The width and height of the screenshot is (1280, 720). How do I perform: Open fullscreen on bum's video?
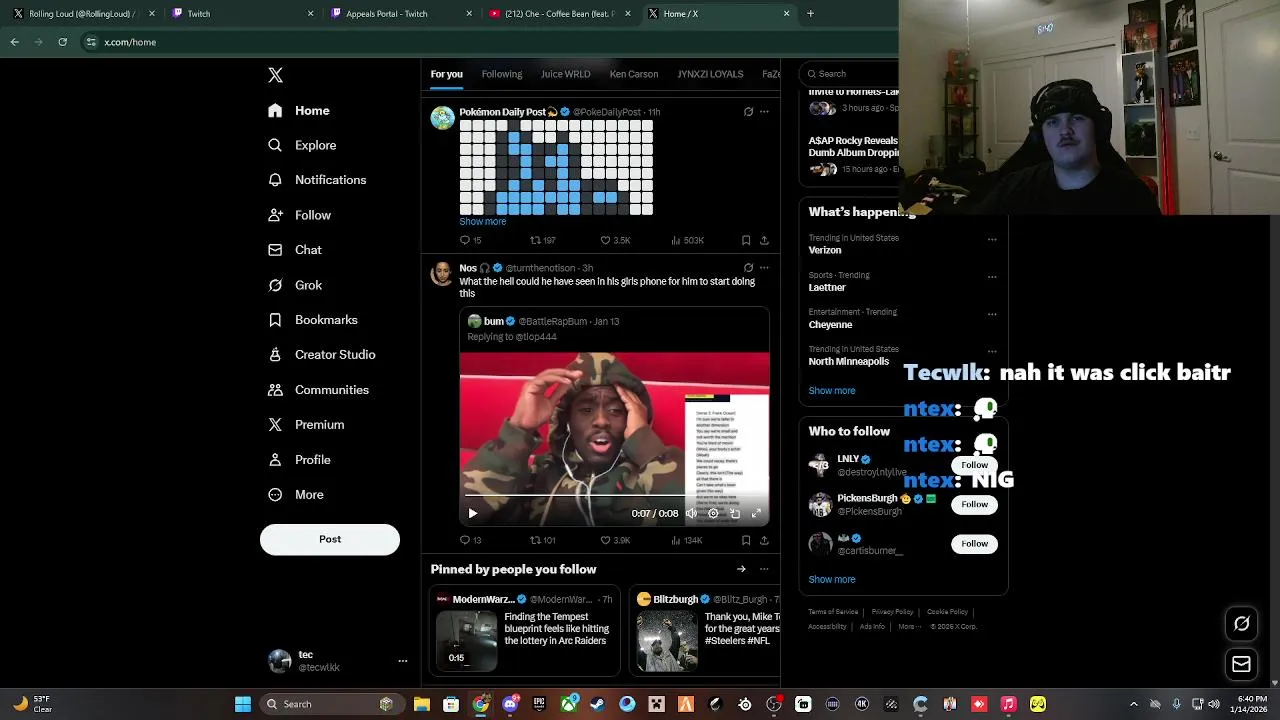(756, 513)
